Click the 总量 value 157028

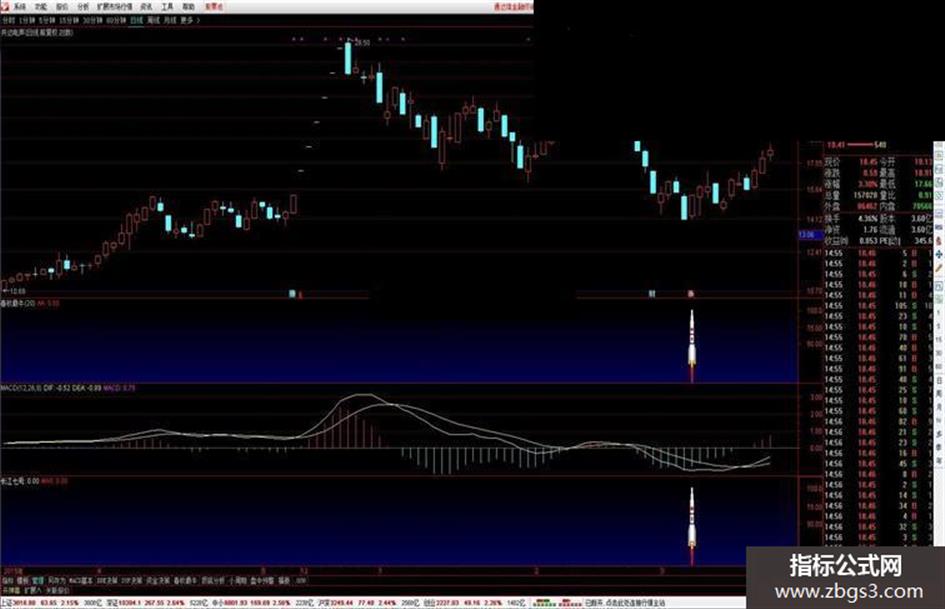coord(865,195)
